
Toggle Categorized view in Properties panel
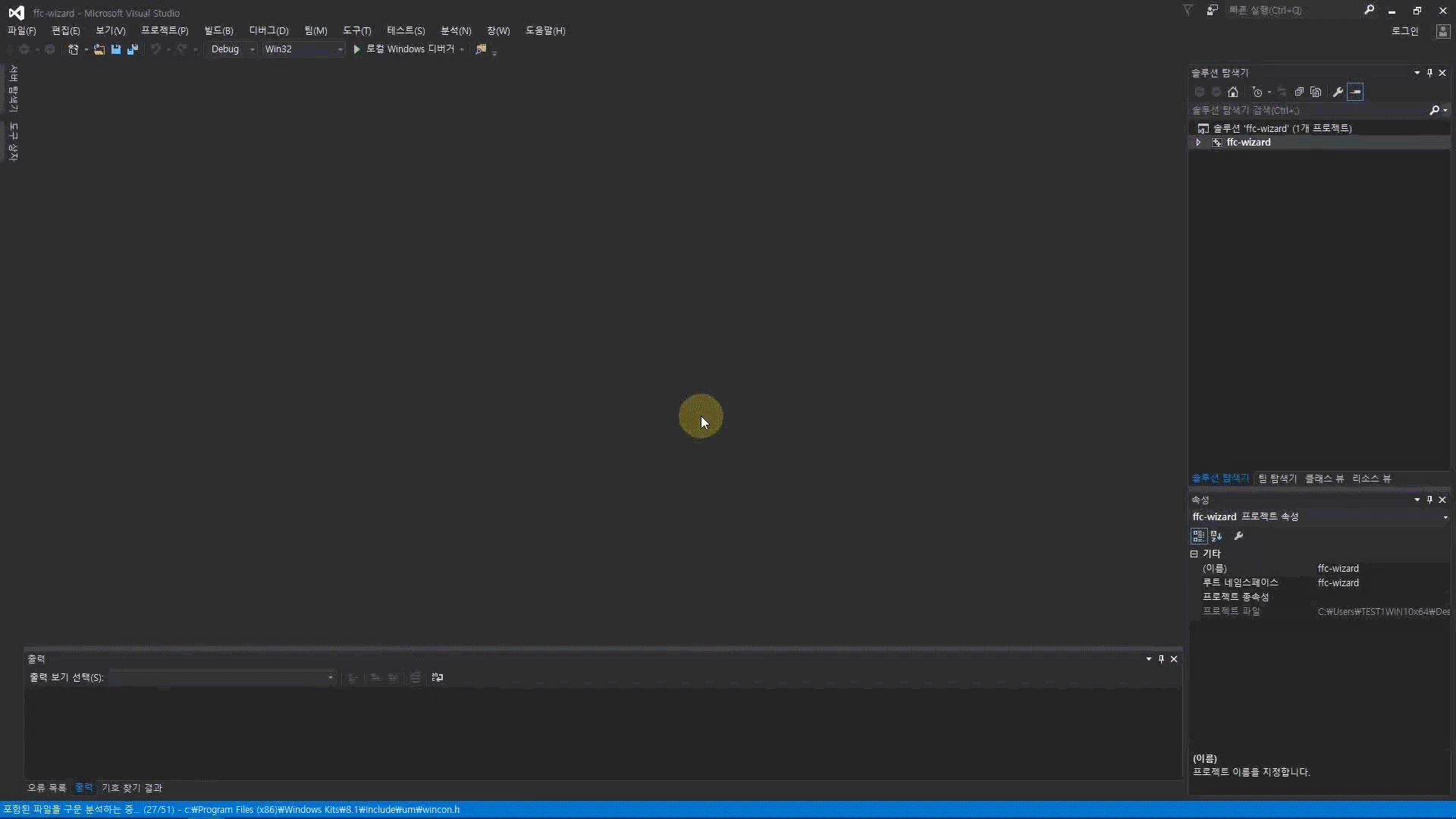point(1198,536)
